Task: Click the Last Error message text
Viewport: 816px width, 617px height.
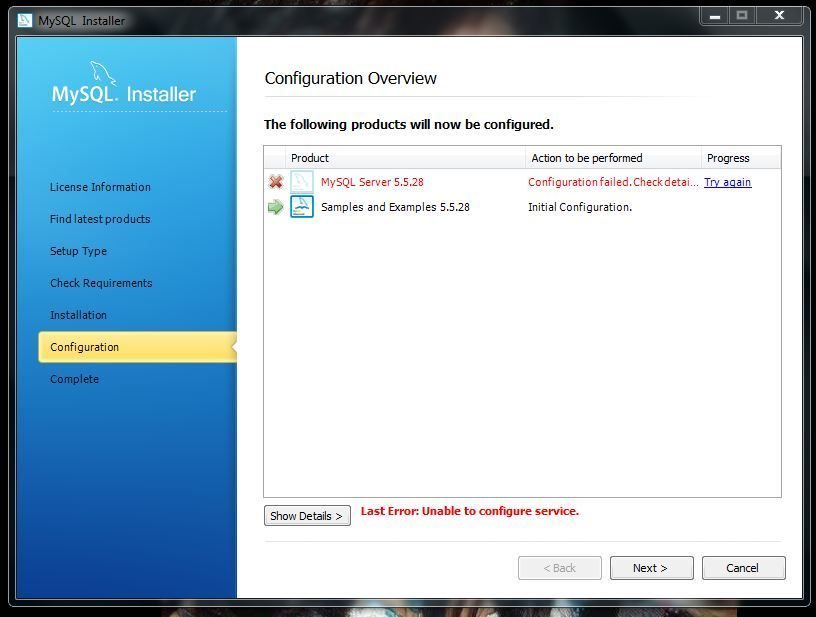Action: 469,511
